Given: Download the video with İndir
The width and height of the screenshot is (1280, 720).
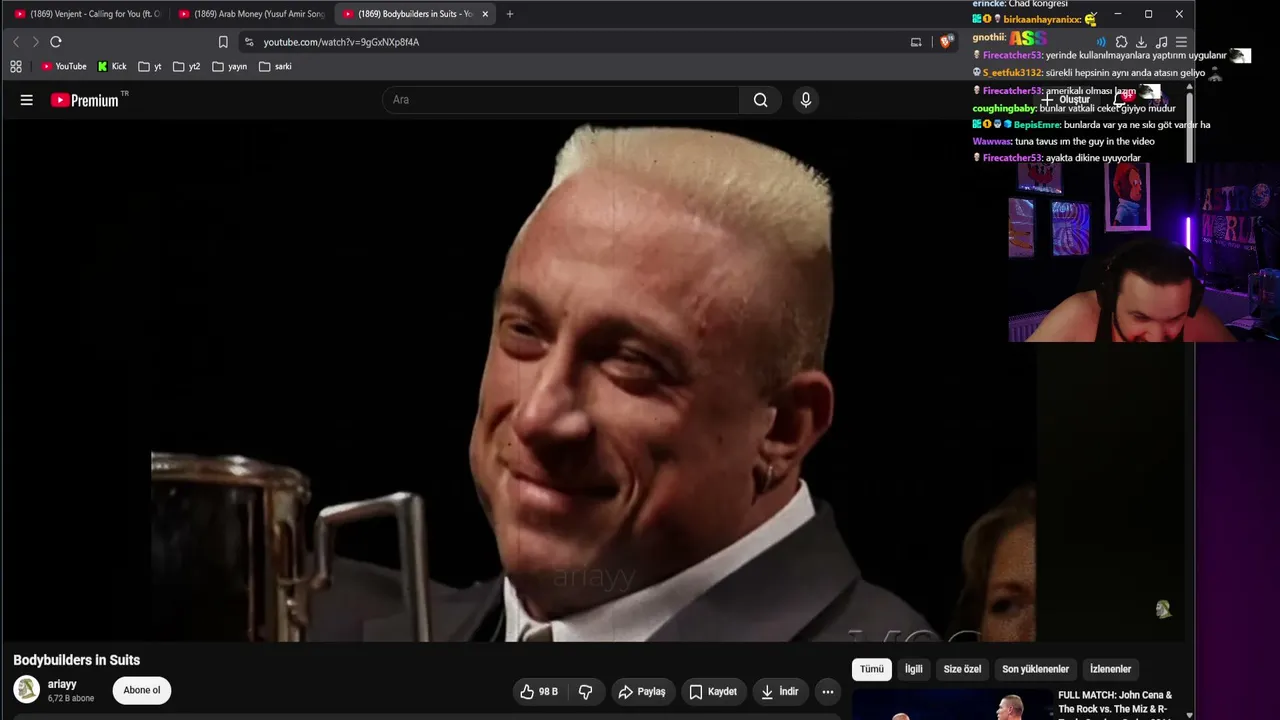Looking at the screenshot, I should point(780,691).
